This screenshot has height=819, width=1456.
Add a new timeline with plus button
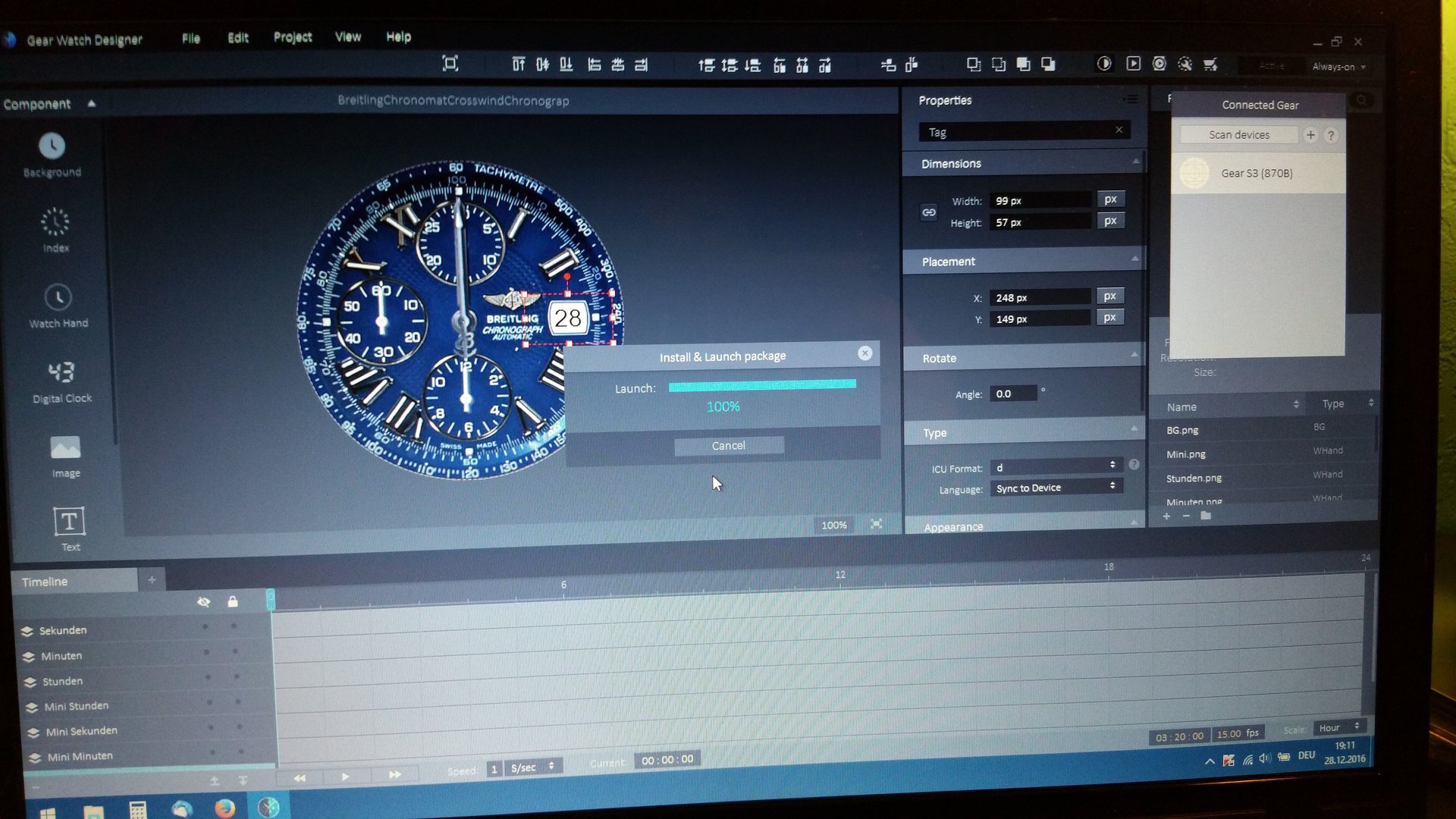click(x=152, y=579)
